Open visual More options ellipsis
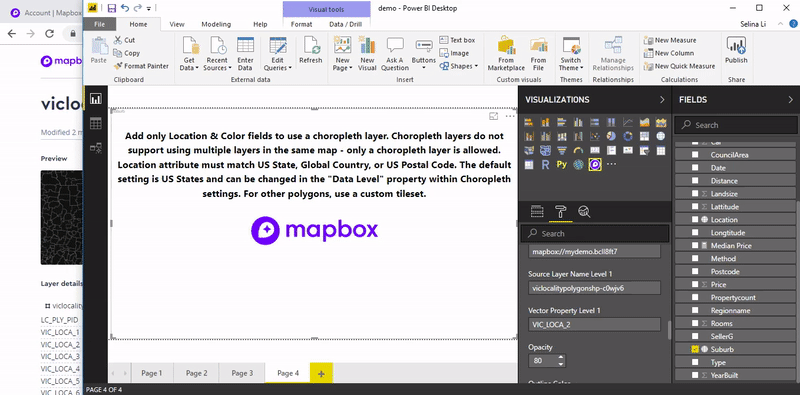Viewport: 800px width, 395px height. (510, 116)
